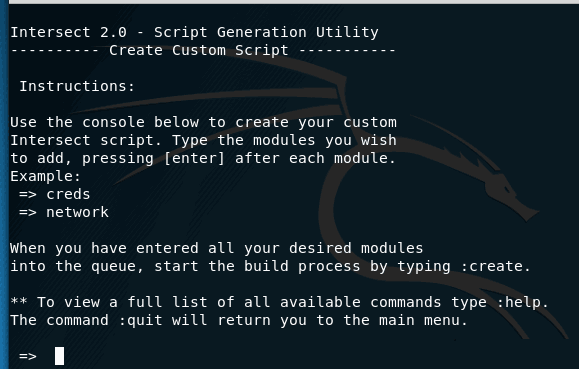This screenshot has width=579, height=369.
Task: Click the word 'network' in the example
Action: [x=78, y=212]
